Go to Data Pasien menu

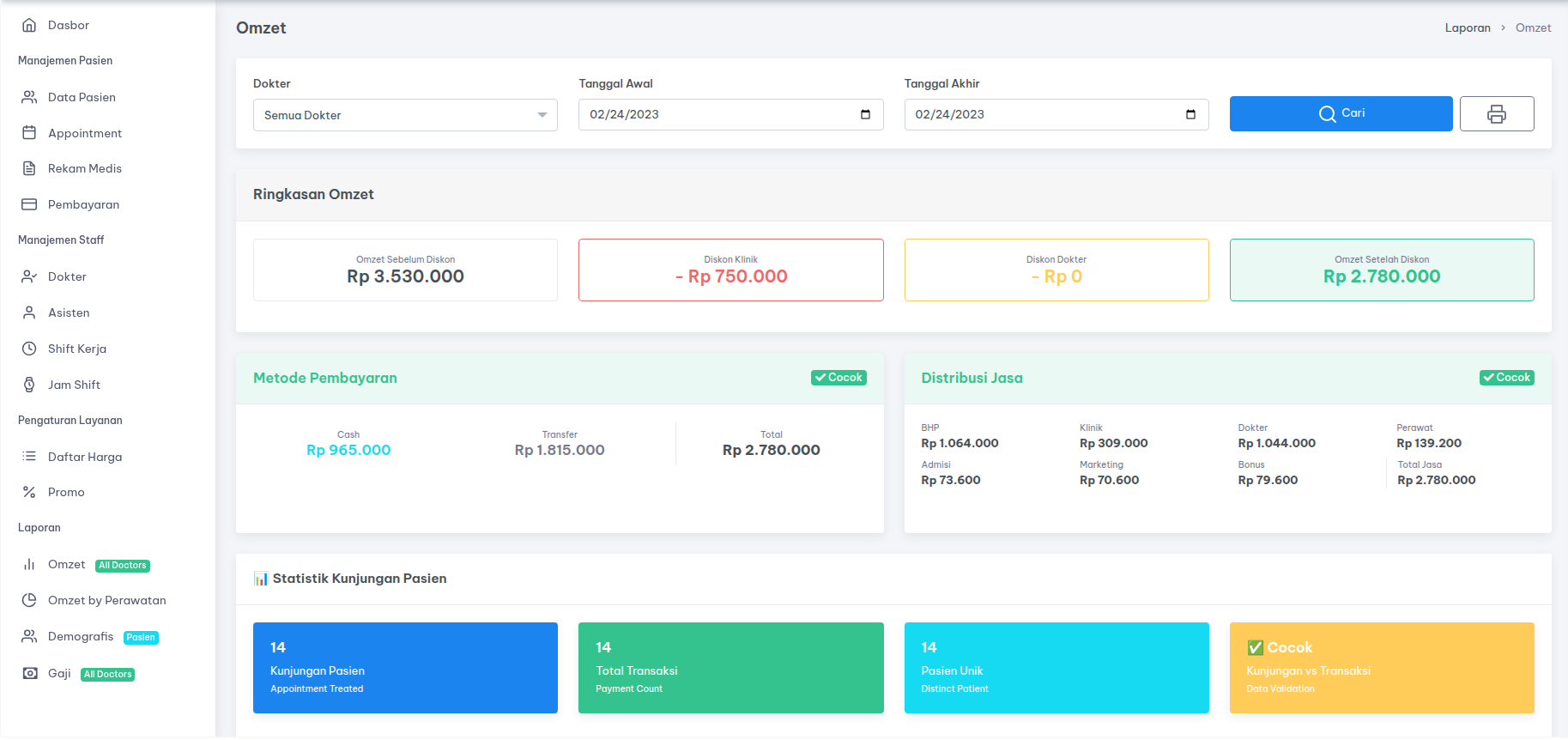click(x=82, y=97)
